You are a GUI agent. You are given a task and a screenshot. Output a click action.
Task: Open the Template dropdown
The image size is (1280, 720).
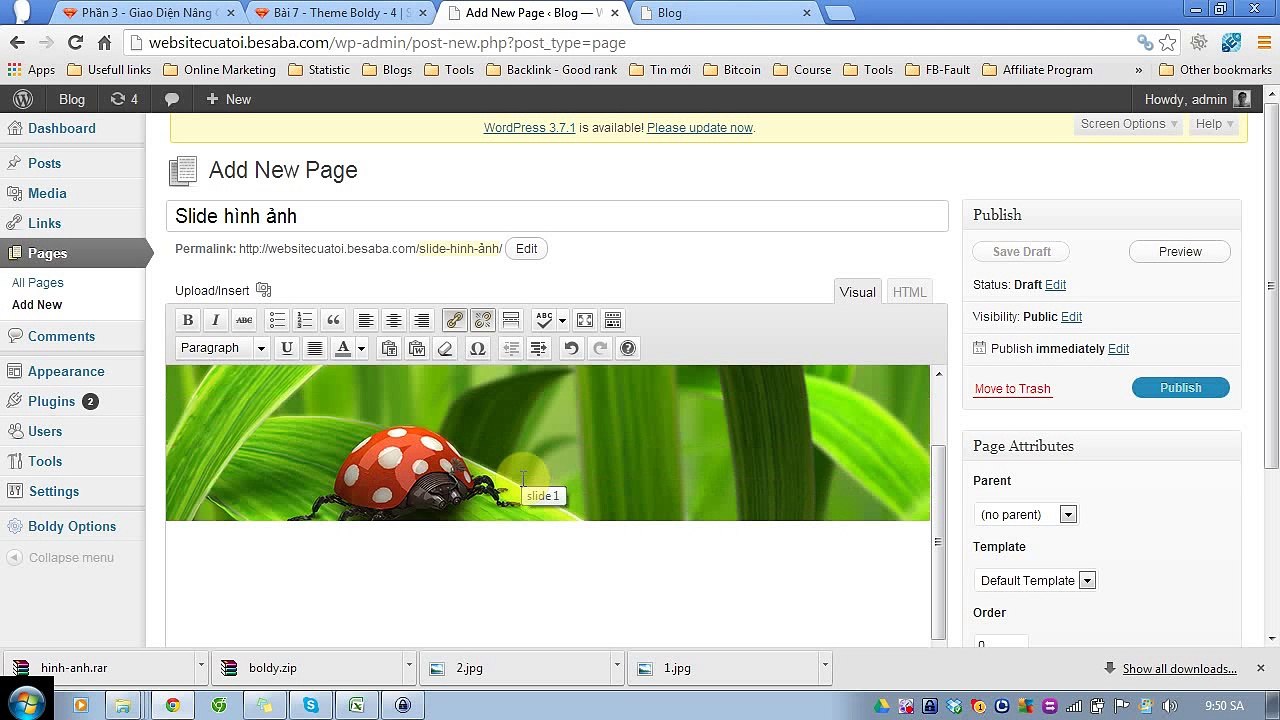click(x=1035, y=581)
